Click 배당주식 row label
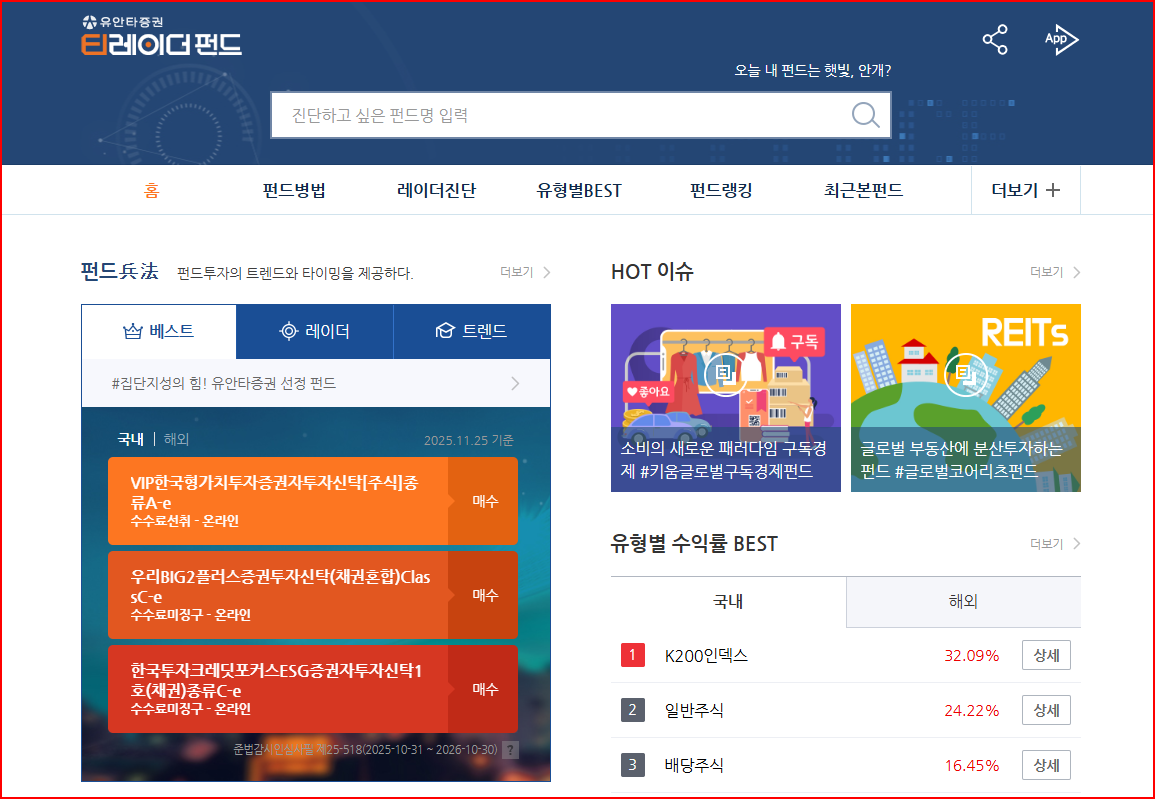The width and height of the screenshot is (1155, 799). click(x=694, y=764)
